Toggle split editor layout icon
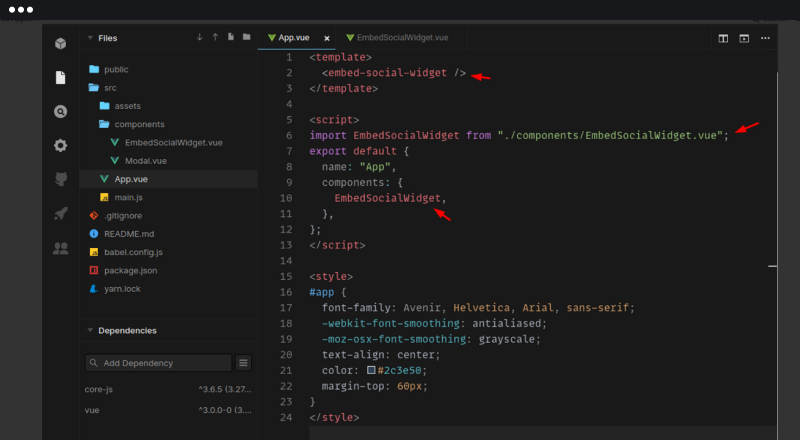 point(723,38)
